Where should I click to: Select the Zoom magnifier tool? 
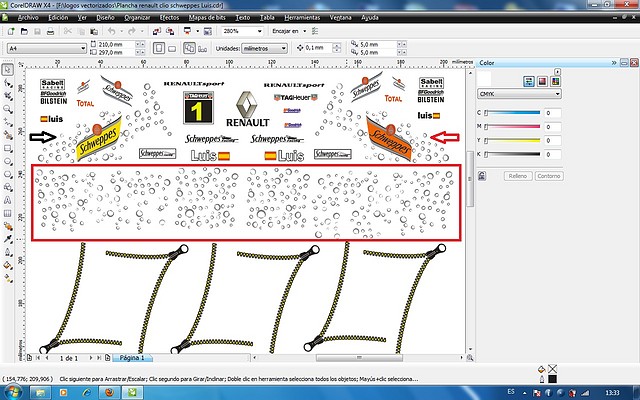tap(7, 109)
